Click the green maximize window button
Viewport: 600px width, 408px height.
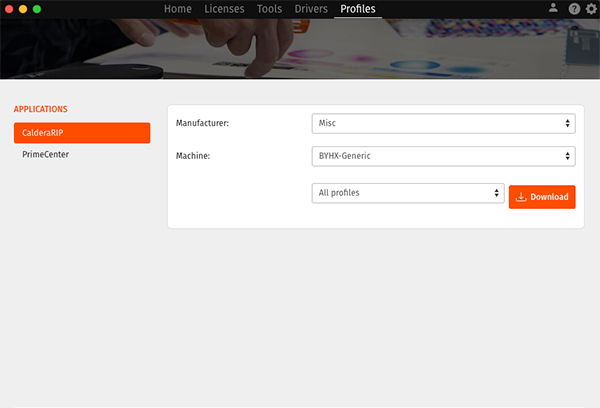point(37,8)
